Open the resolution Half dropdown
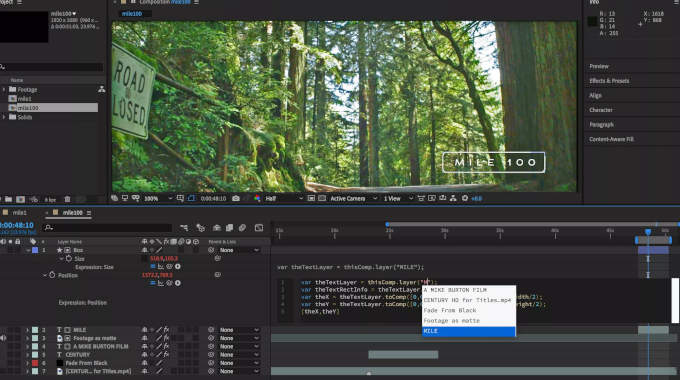 284,198
